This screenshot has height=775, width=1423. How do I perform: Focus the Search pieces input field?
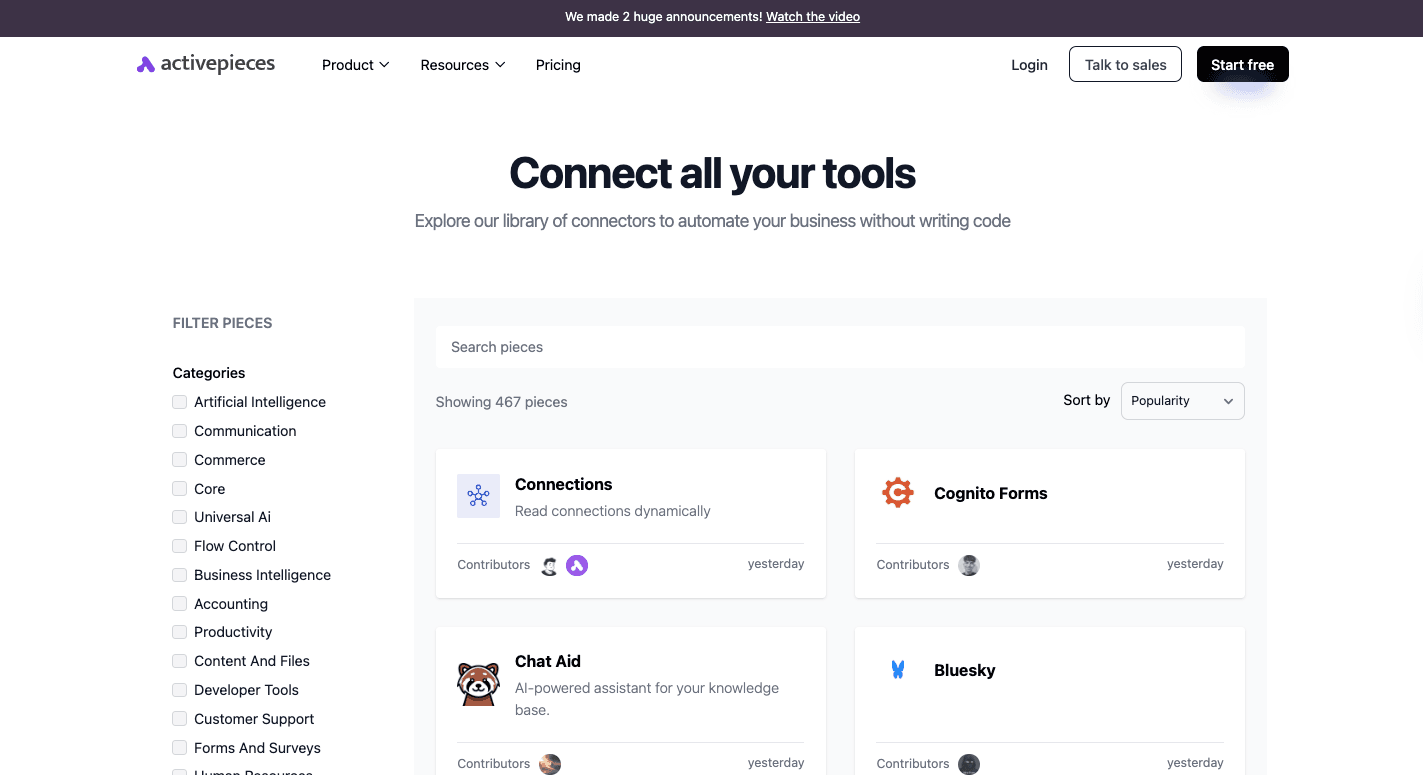pyautogui.click(x=840, y=347)
